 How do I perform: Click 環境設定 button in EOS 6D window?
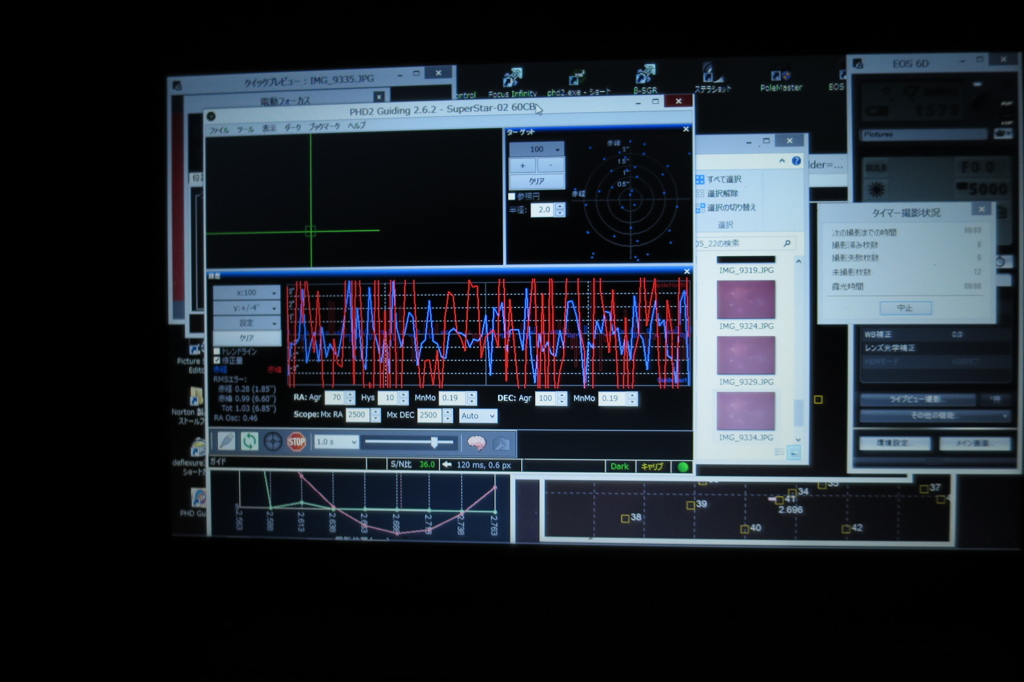pyautogui.click(x=894, y=443)
